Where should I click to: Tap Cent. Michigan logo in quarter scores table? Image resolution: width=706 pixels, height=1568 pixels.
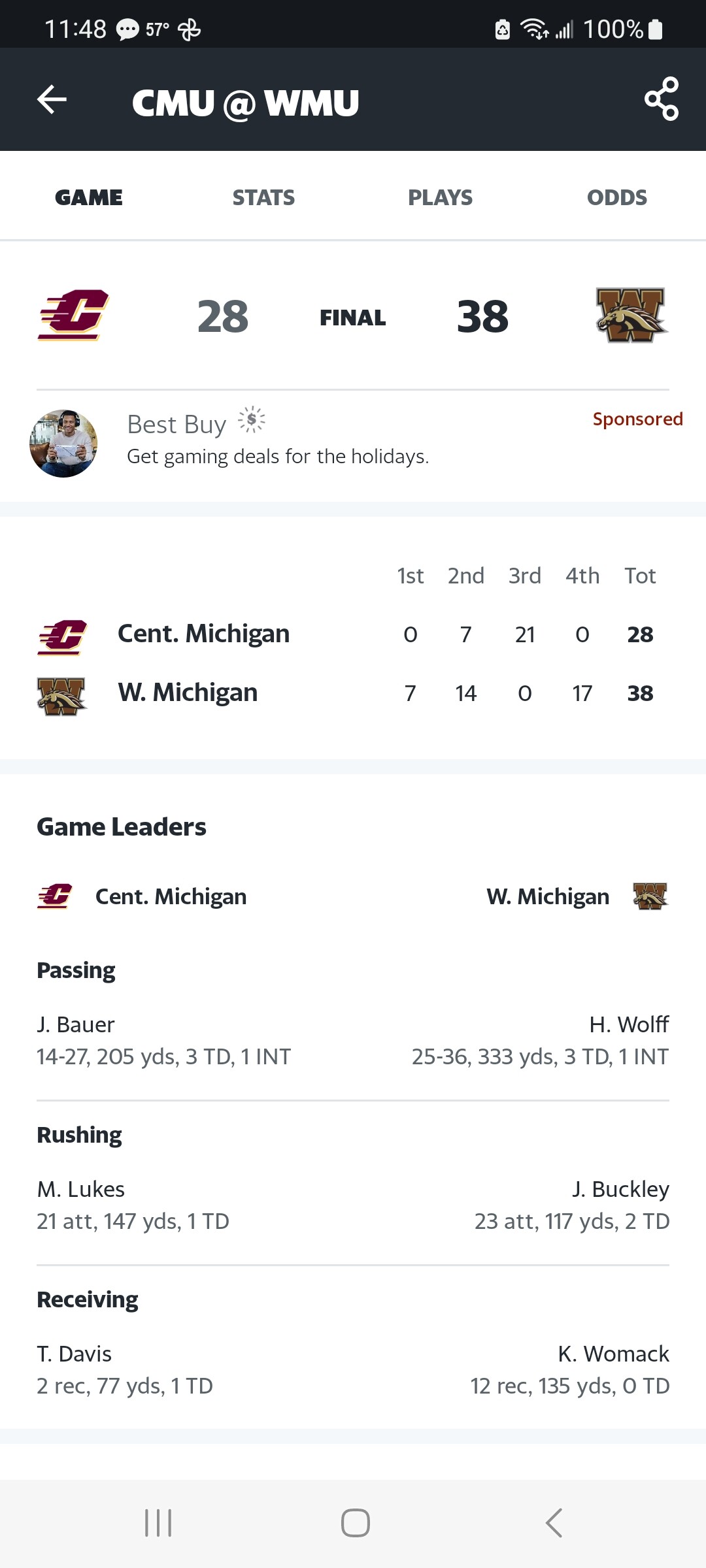click(x=62, y=636)
